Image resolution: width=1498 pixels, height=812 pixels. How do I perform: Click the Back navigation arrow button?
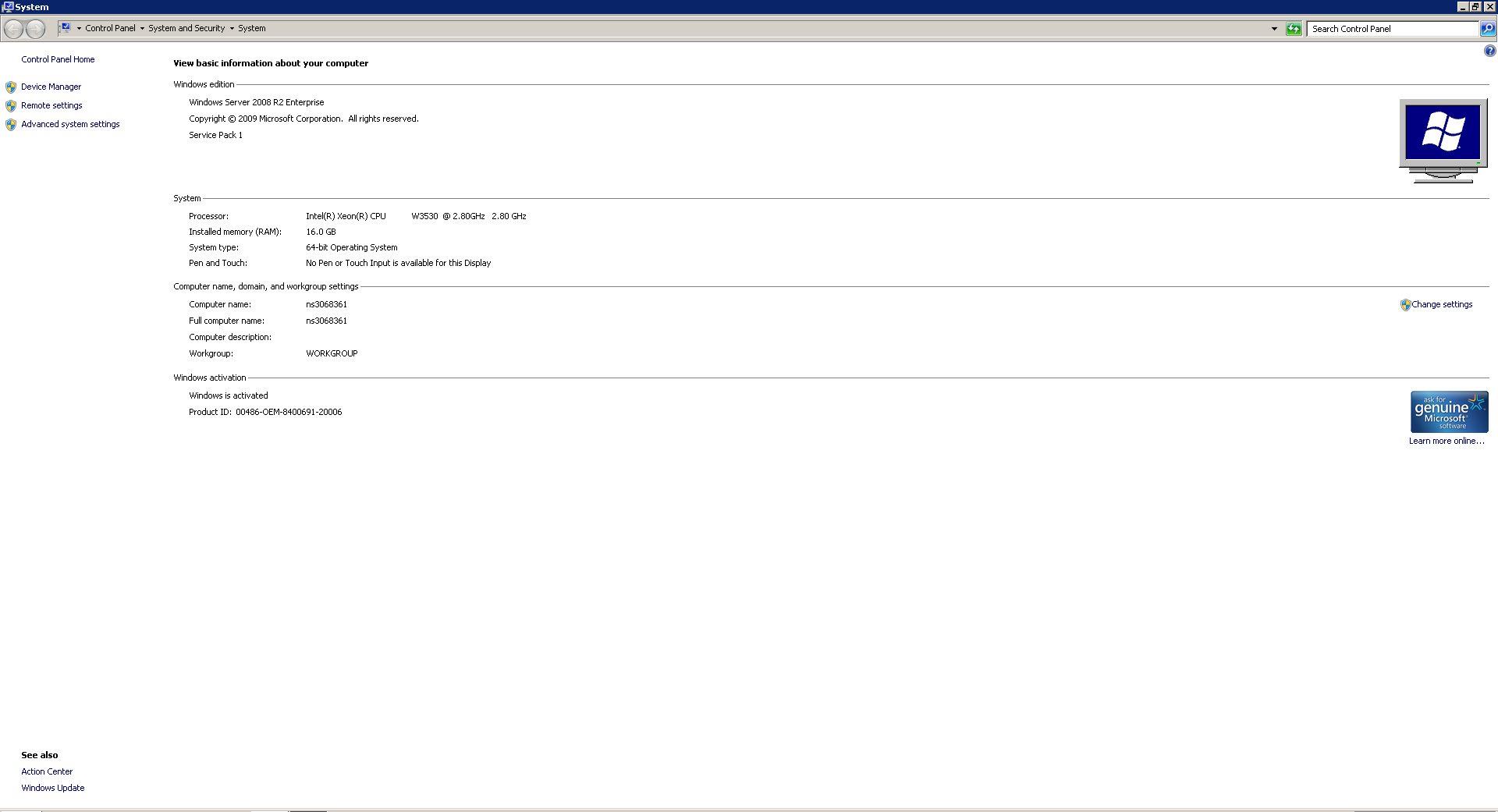13,29
